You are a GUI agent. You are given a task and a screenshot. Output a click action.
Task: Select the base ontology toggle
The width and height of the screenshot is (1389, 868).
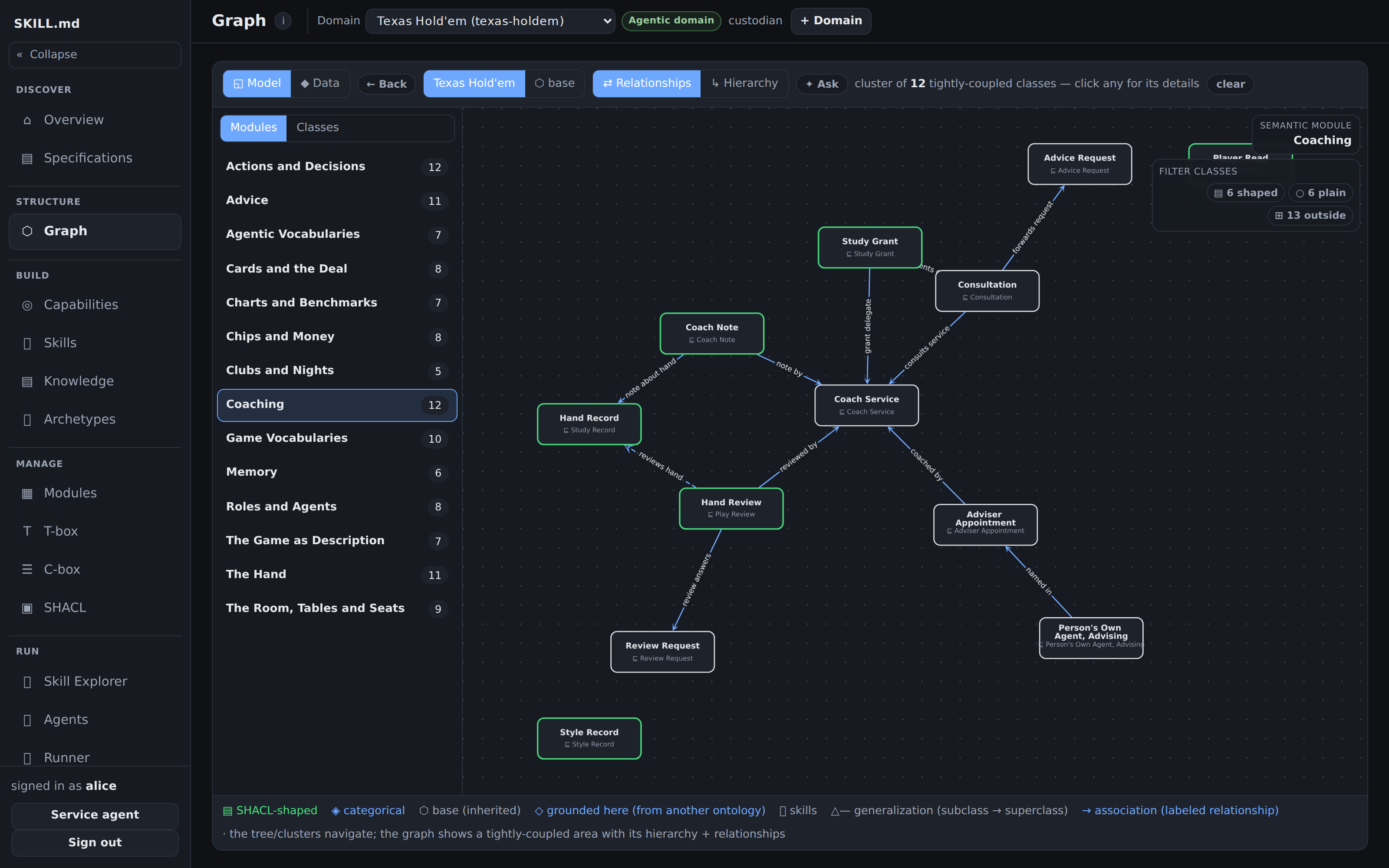click(554, 83)
